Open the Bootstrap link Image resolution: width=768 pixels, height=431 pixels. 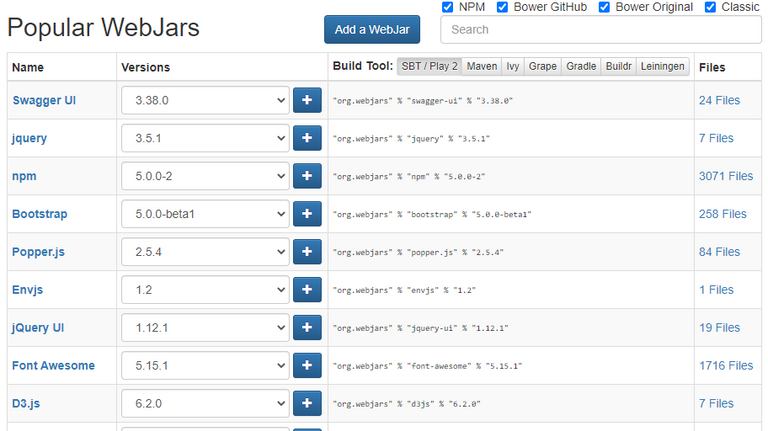coord(40,214)
